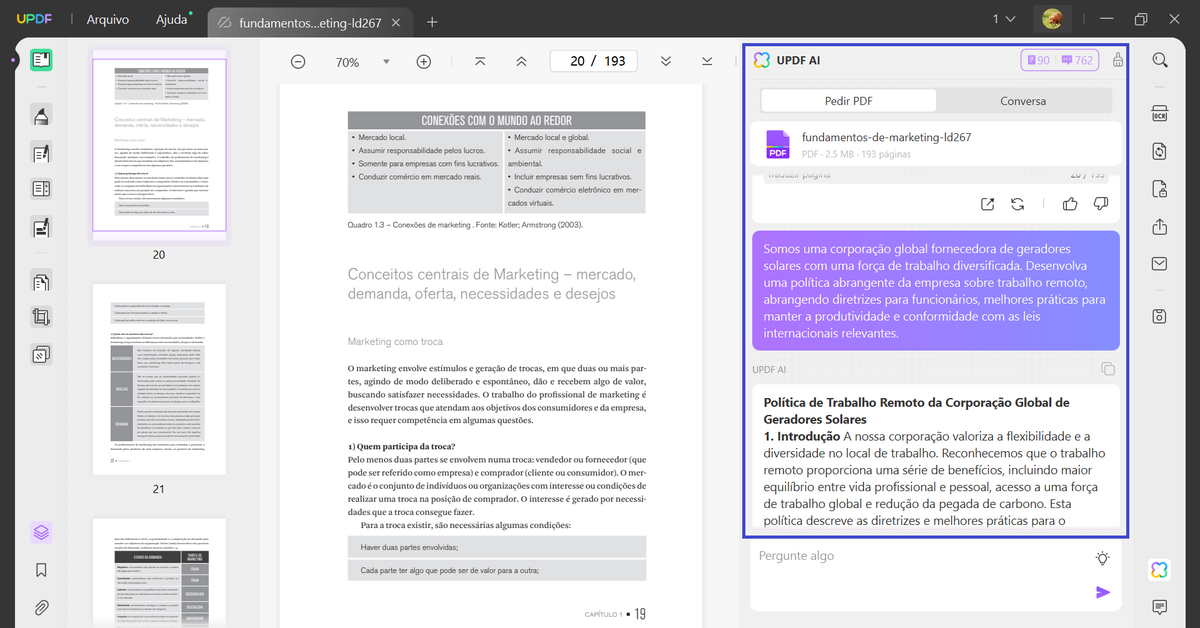Open the Form preparation tool

(41, 189)
